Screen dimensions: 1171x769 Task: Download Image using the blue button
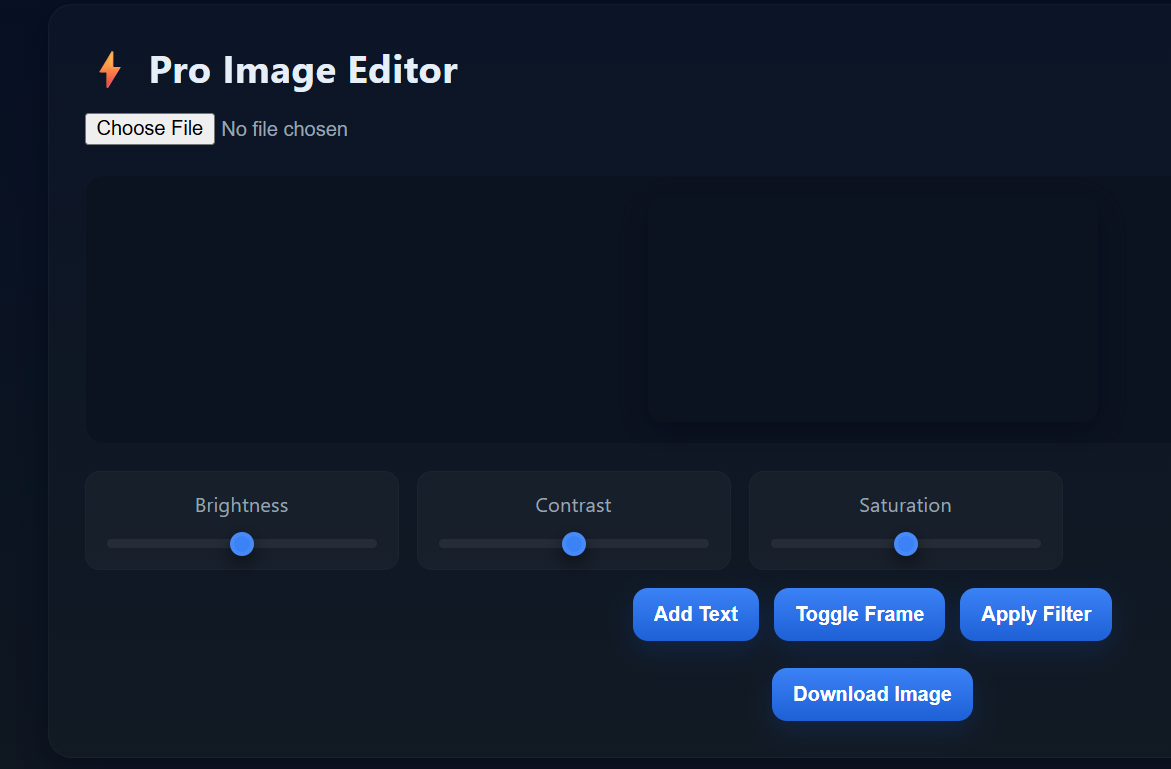tap(872, 694)
